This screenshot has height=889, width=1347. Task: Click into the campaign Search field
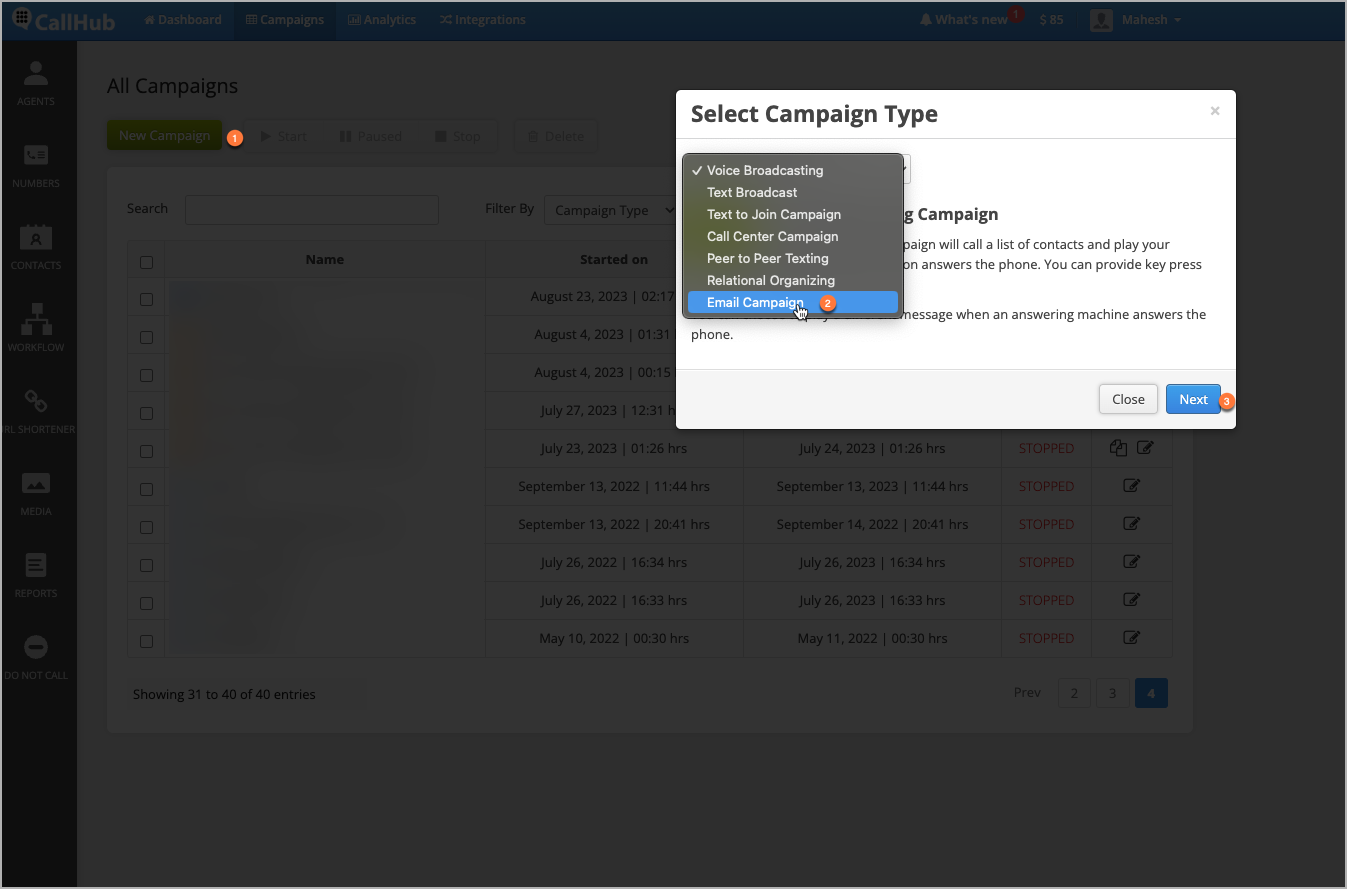[312, 210]
